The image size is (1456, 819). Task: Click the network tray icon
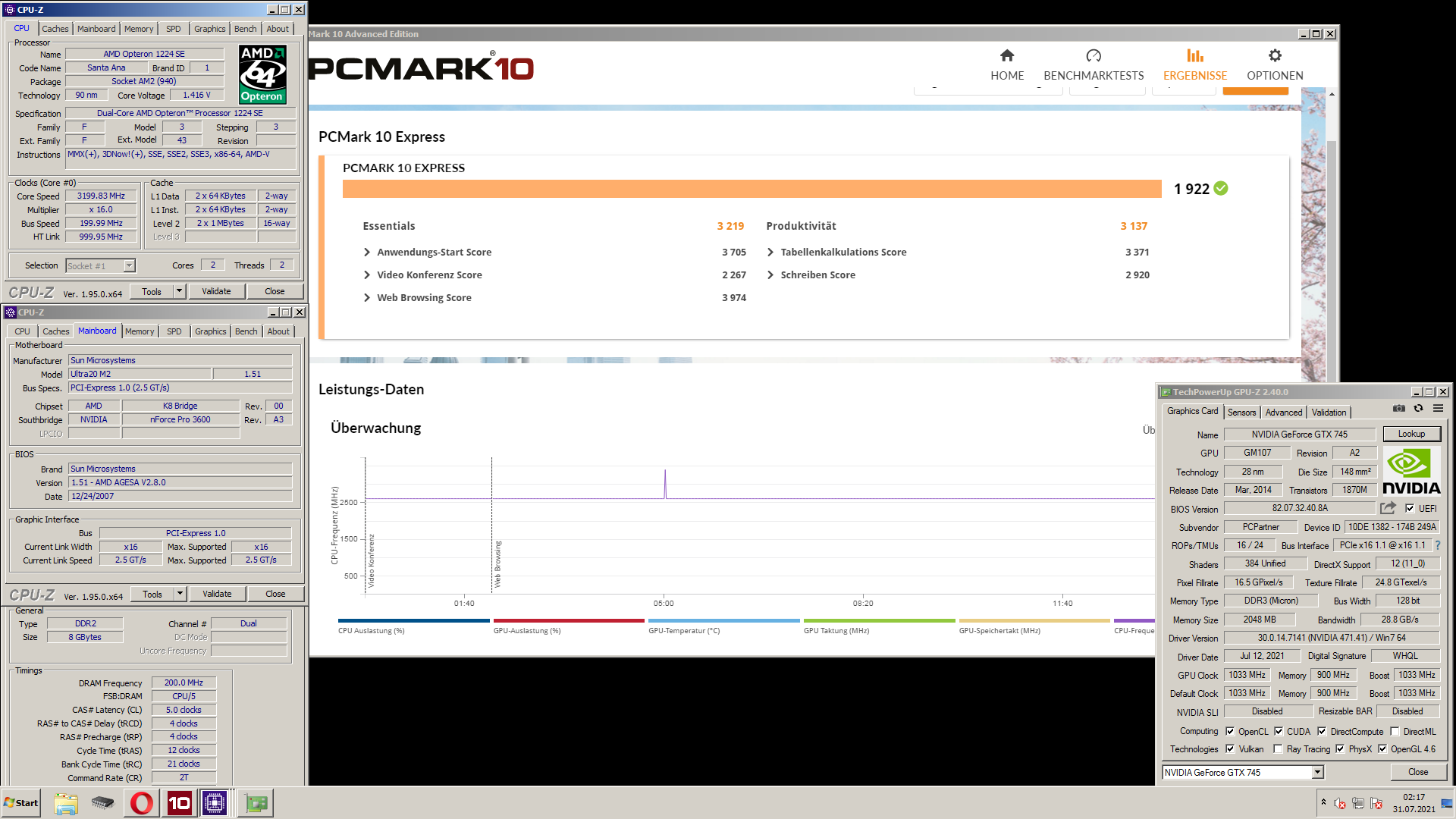[1357, 803]
